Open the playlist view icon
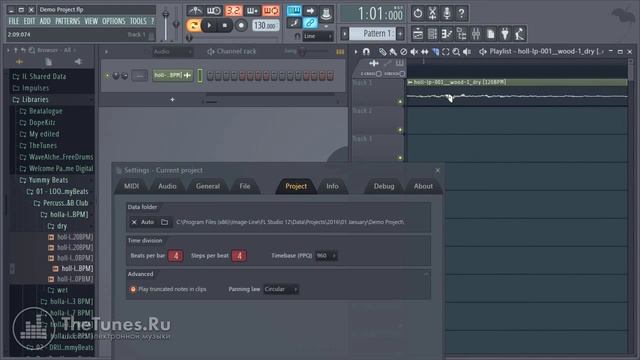The image size is (640, 360). click(418, 34)
